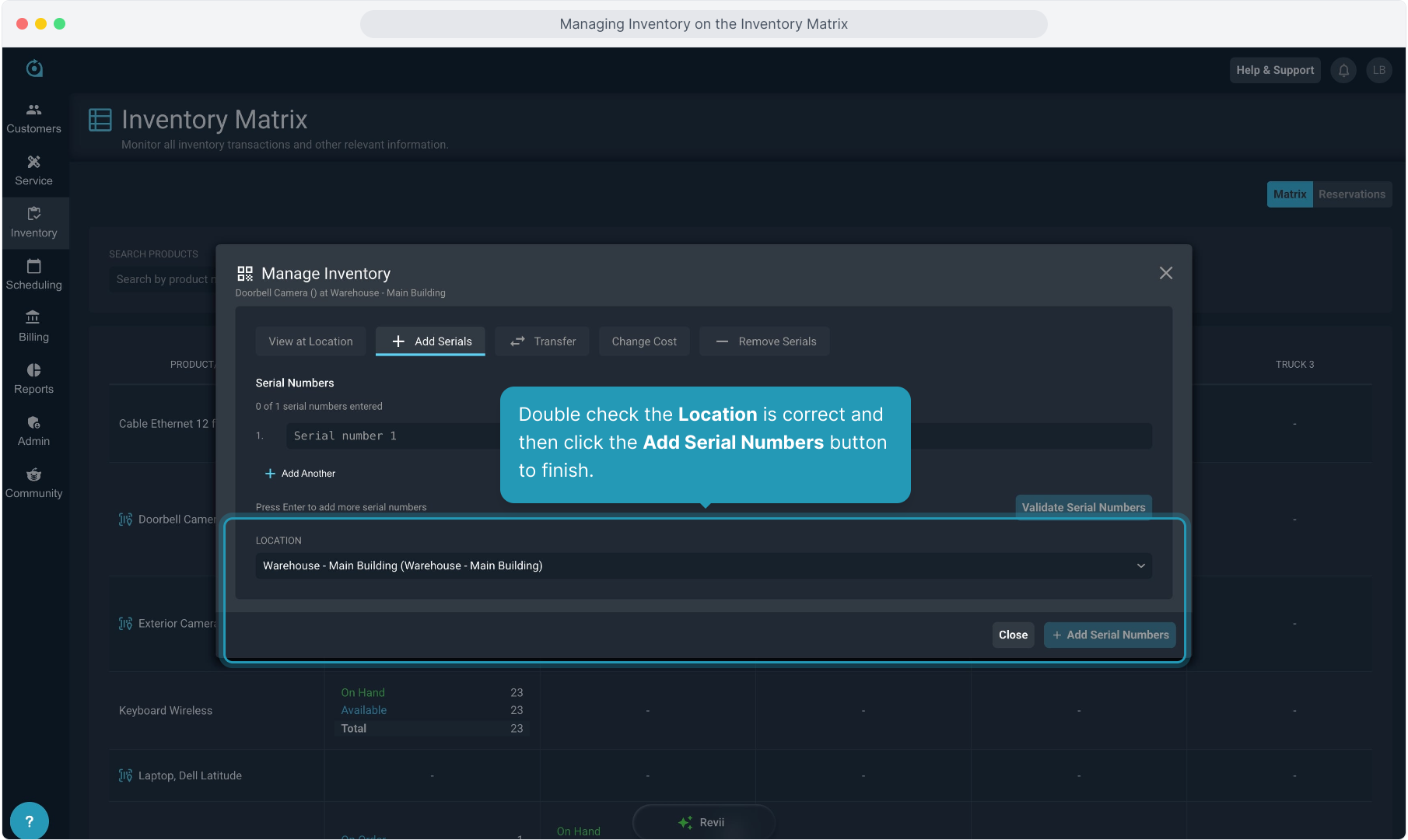Select the Matrix view toggle
Image resolution: width=1408 pixels, height=840 pixels.
(1289, 194)
